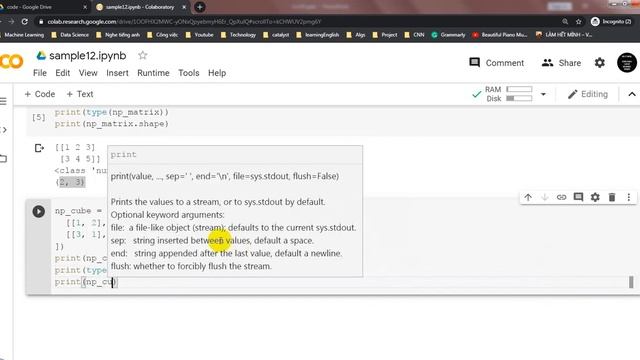The width and height of the screenshot is (640, 360).
Task: Click the Comment button
Action: click(x=497, y=63)
